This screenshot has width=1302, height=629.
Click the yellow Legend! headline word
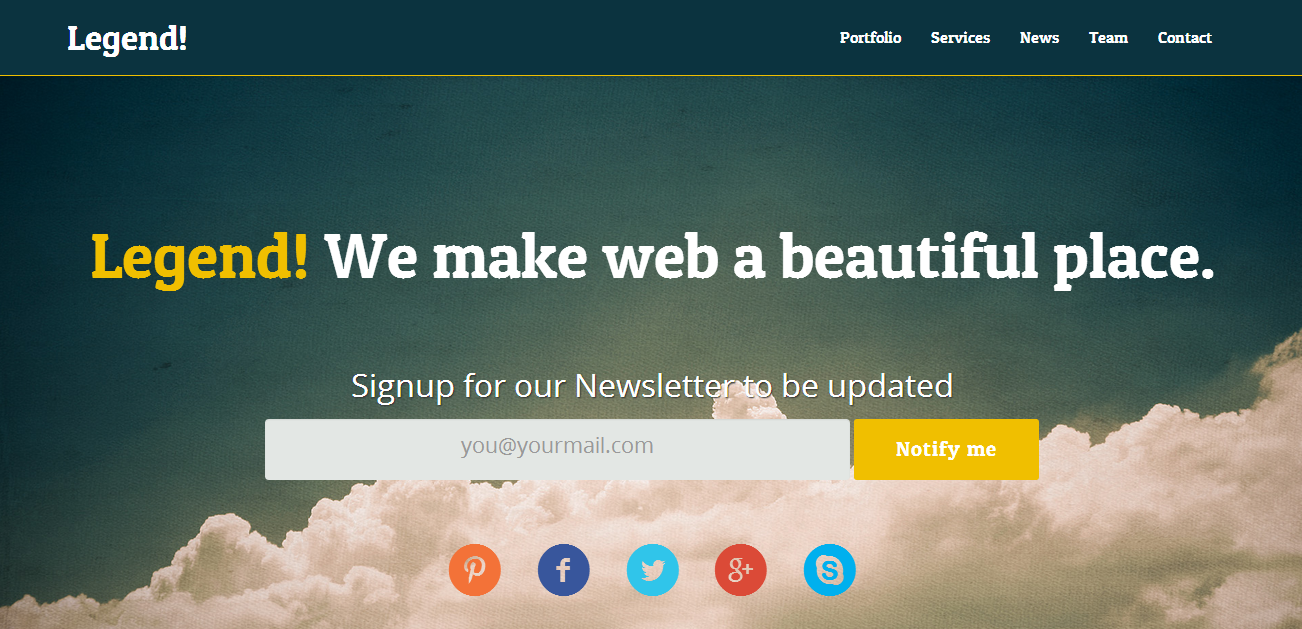pyautogui.click(x=200, y=258)
